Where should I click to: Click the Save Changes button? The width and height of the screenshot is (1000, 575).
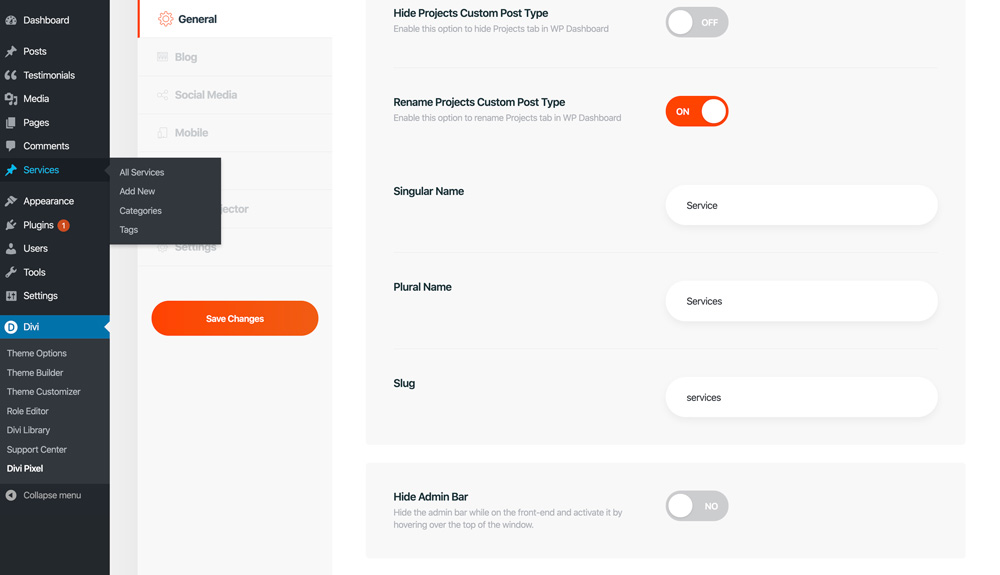point(235,319)
